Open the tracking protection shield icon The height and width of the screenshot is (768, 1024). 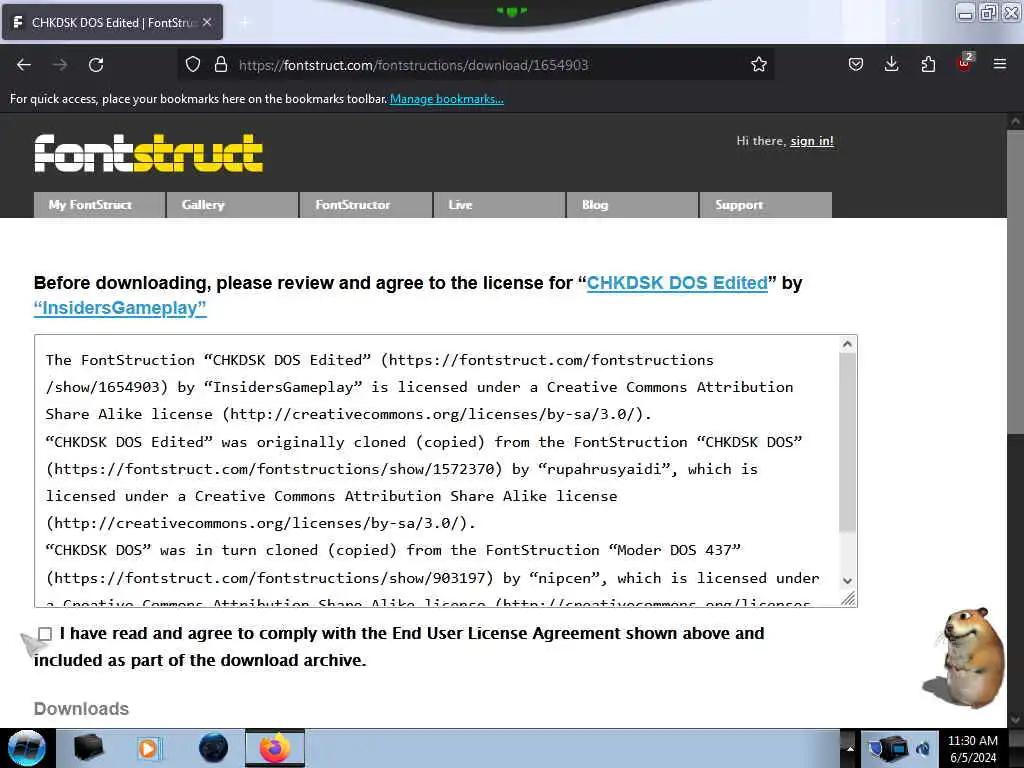[x=193, y=65]
